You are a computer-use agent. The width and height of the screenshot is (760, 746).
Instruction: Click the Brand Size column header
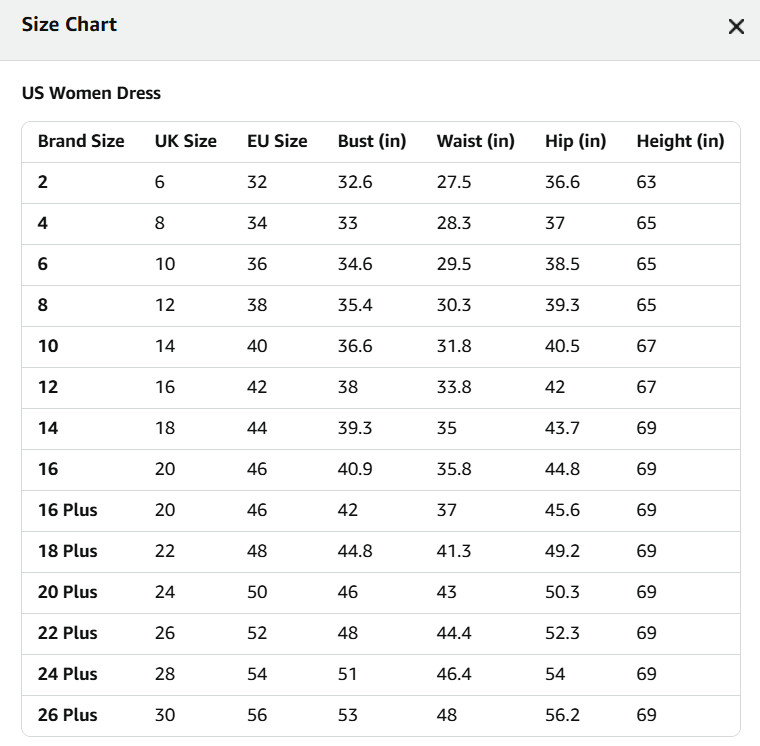81,141
